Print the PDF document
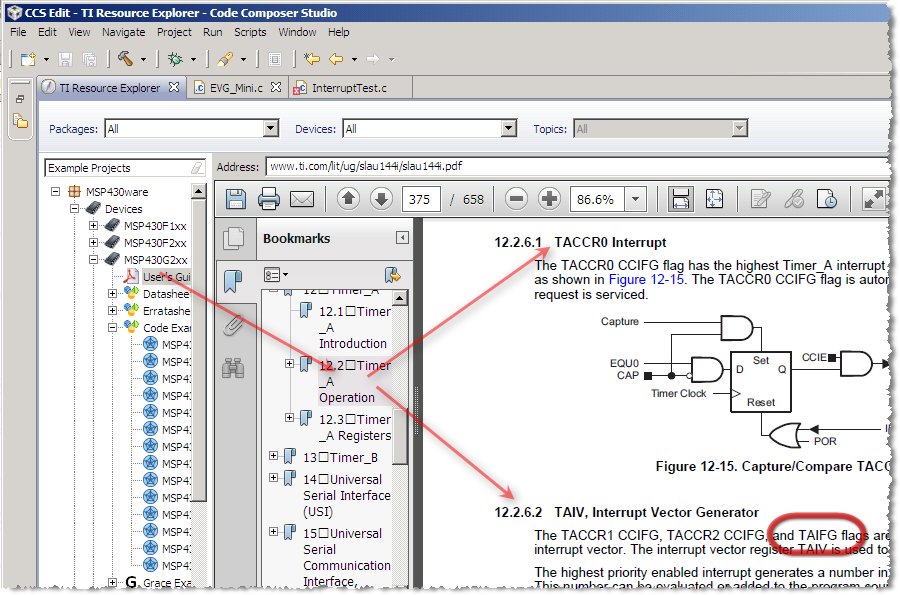Screen dimensions: 900x595 click(269, 199)
